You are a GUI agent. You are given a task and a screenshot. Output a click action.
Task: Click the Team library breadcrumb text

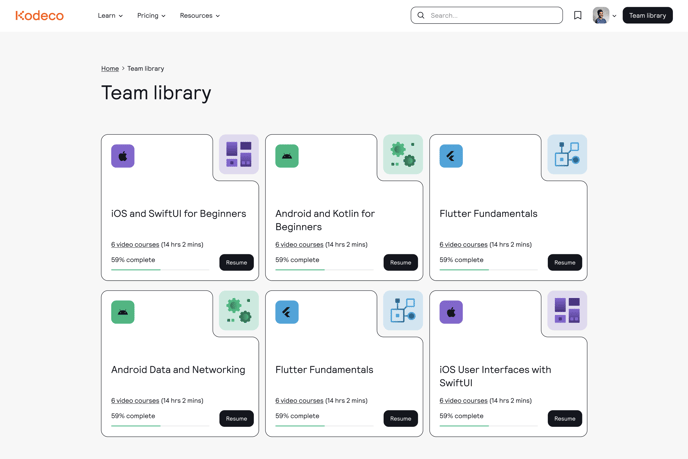[x=146, y=68]
